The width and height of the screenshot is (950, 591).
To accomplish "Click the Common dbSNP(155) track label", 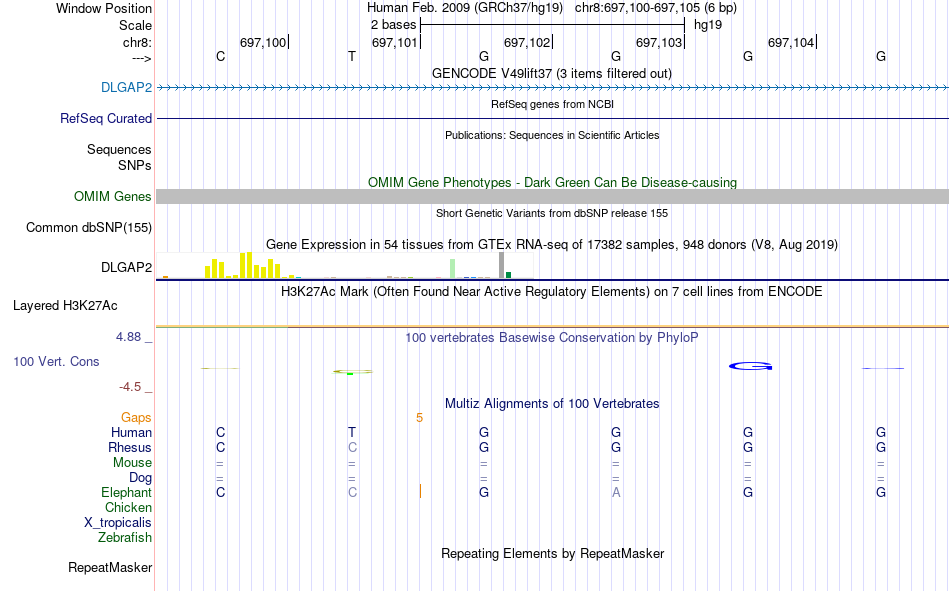I will coord(88,227).
